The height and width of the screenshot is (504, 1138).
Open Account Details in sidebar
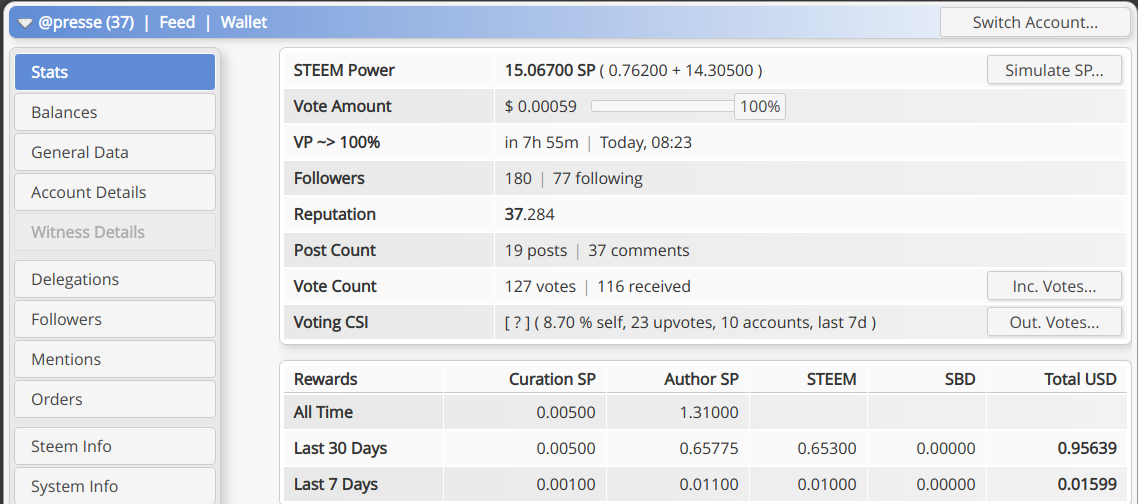pyautogui.click(x=115, y=192)
